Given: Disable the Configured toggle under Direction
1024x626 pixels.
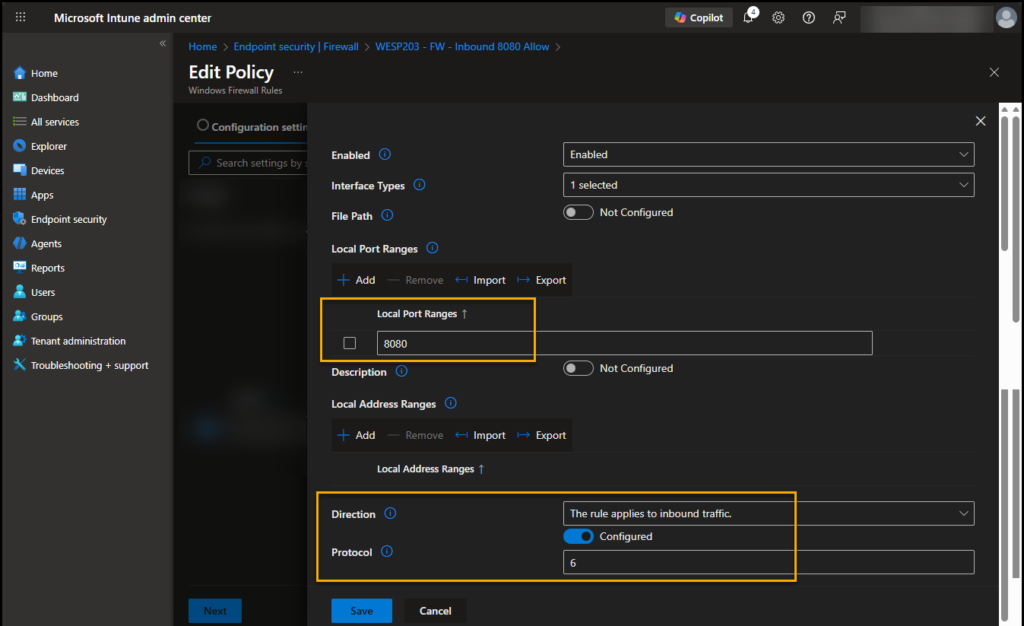Looking at the screenshot, I should 579,536.
